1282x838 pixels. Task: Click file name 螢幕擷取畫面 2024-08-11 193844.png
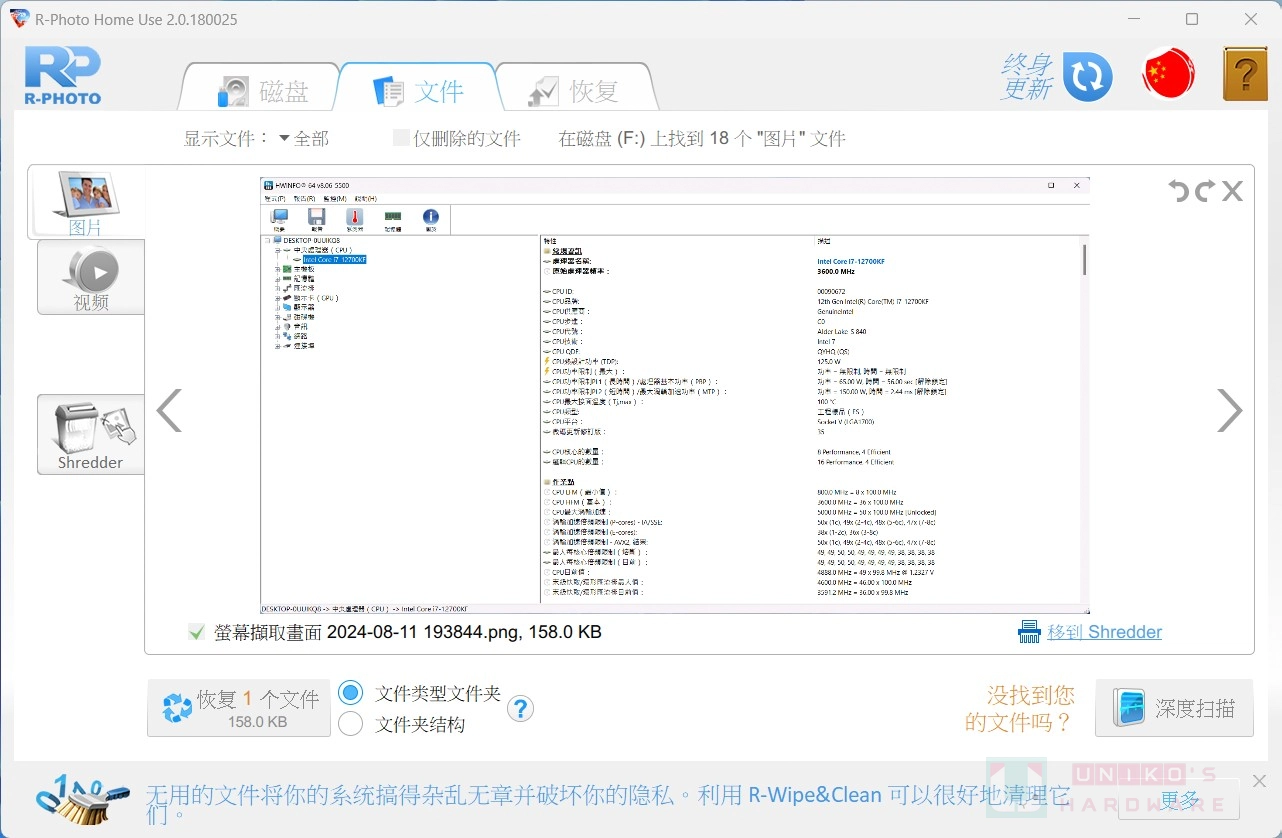pyautogui.click(x=408, y=632)
